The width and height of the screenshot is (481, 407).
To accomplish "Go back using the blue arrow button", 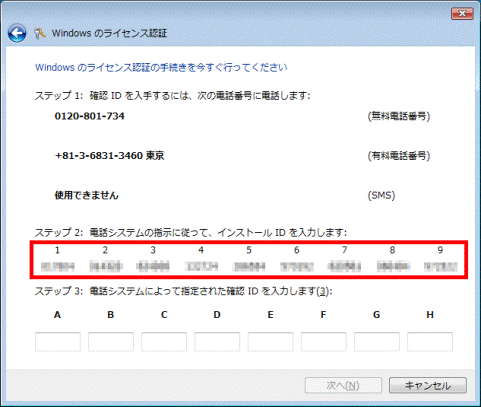I will click(x=17, y=33).
